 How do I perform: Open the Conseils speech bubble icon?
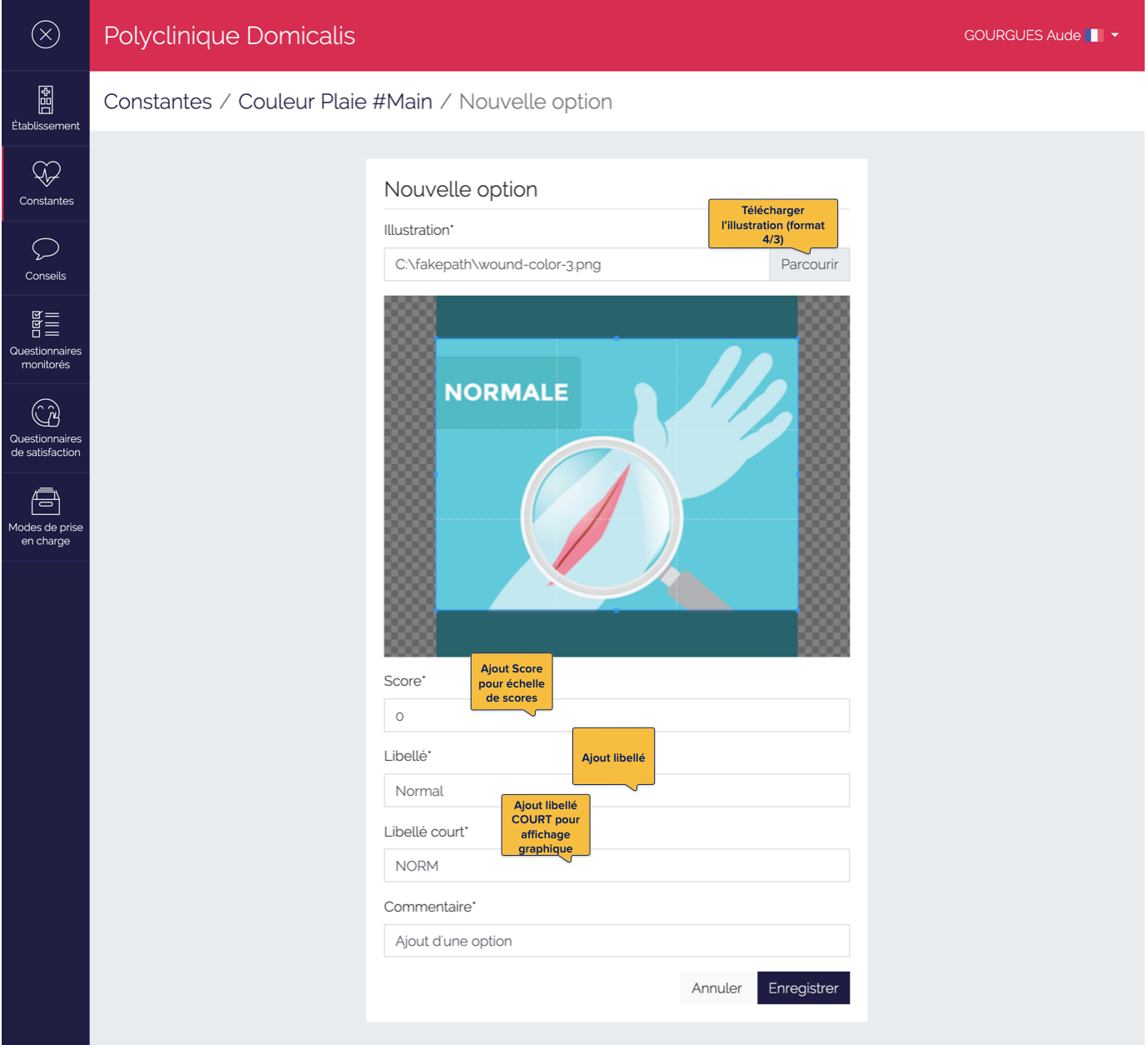click(x=46, y=249)
